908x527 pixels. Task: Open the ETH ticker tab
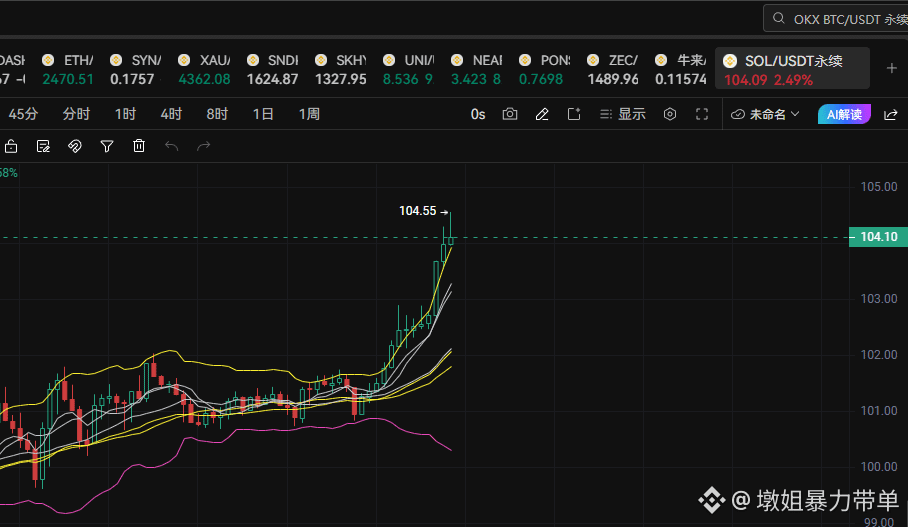pyautogui.click(x=68, y=69)
